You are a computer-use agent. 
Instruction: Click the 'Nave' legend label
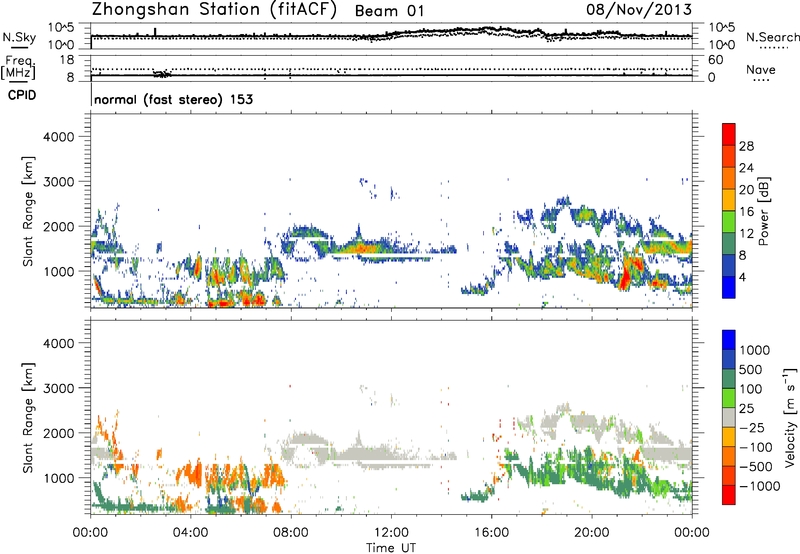coord(761,69)
